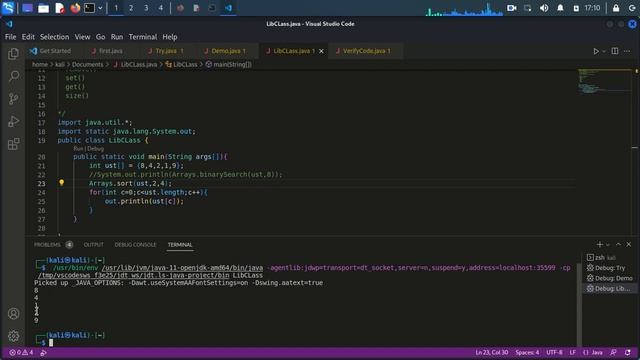Open the terminal emulator from taskbar
Screen dimensions: 640x360
click(89, 8)
